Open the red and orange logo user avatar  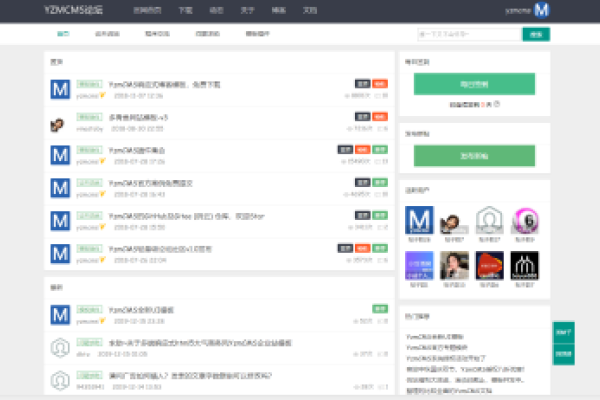489,265
